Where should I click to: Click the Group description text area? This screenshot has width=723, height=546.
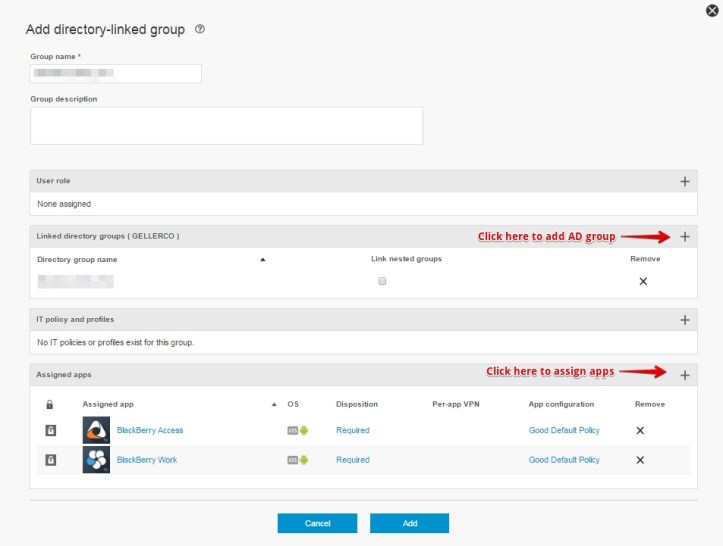(x=227, y=126)
